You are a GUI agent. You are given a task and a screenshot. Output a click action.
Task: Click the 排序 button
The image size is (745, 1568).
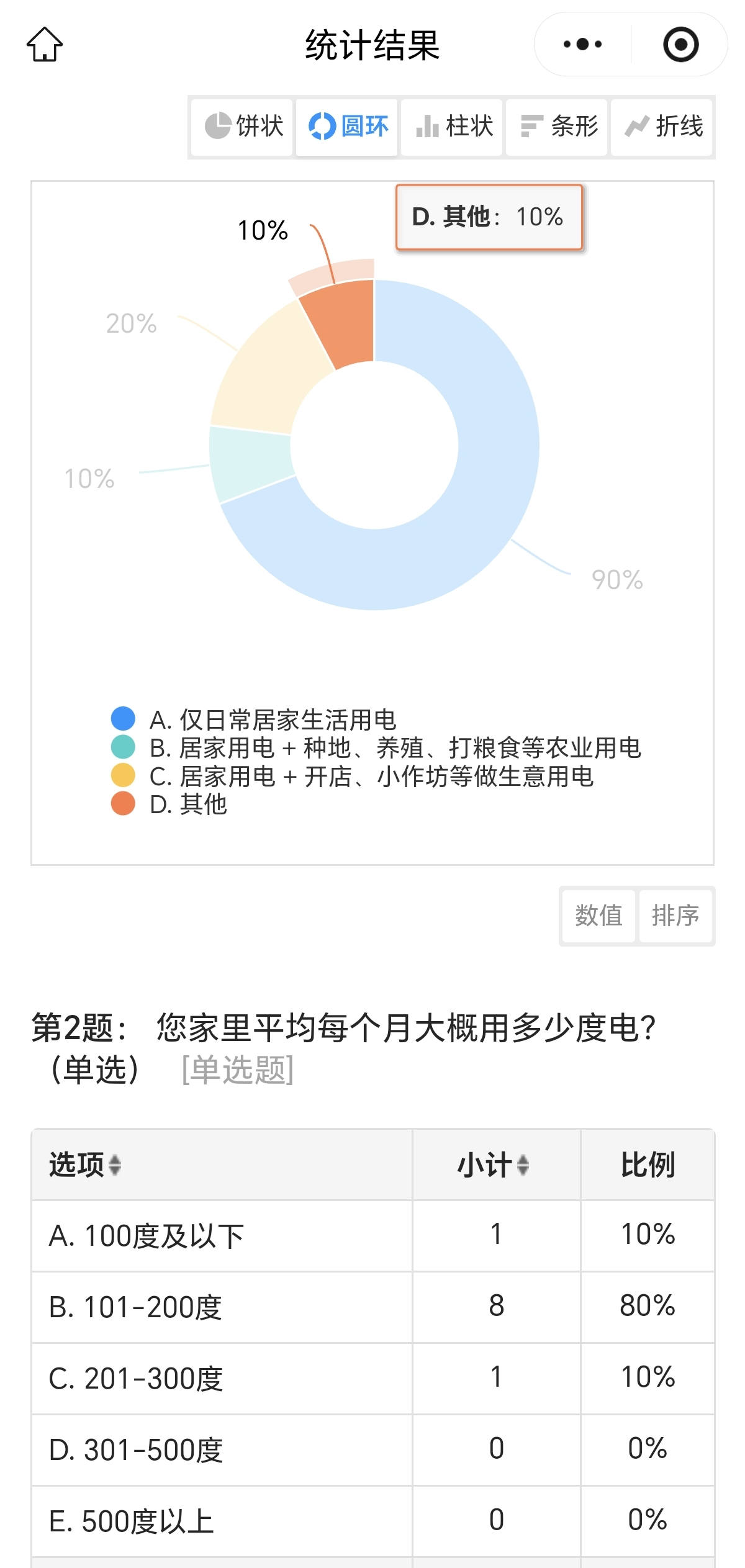click(x=675, y=916)
